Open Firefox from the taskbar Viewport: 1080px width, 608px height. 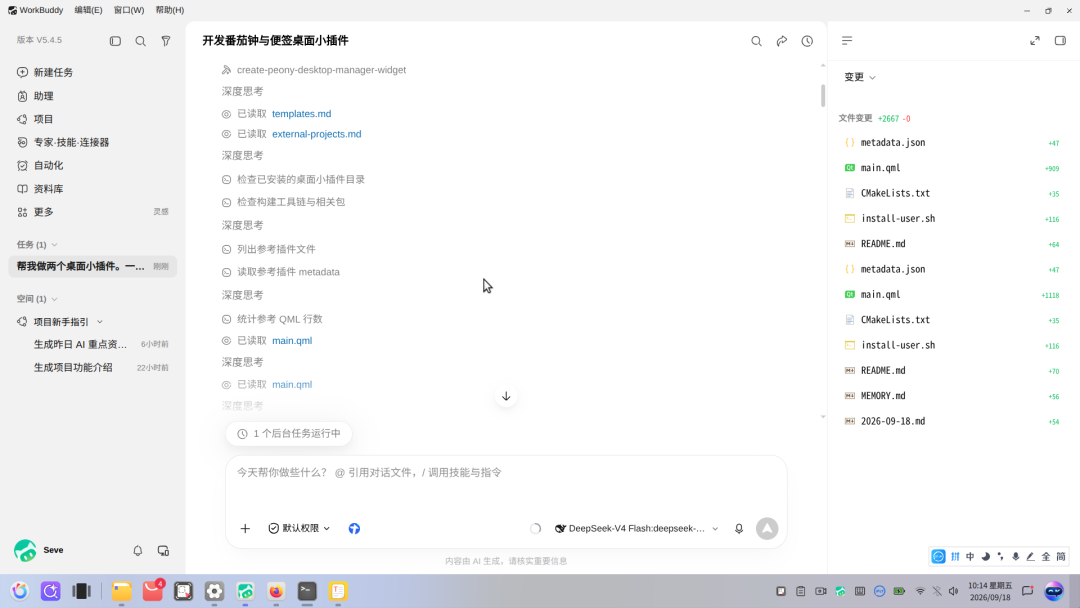click(x=276, y=591)
